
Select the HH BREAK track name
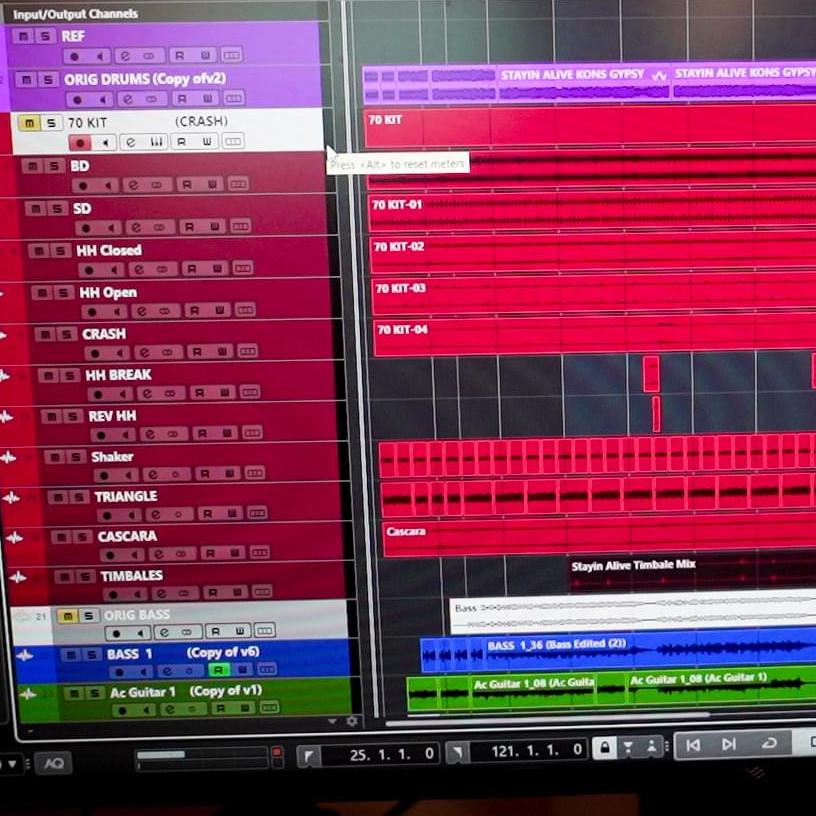(x=119, y=375)
